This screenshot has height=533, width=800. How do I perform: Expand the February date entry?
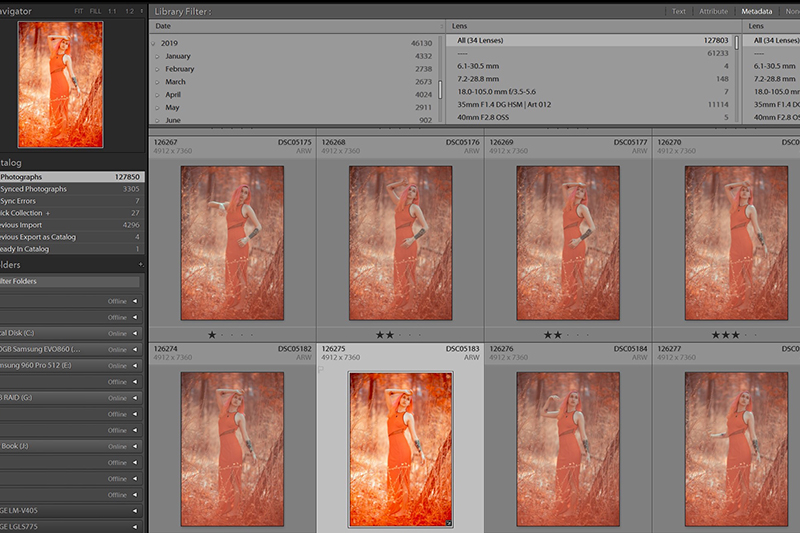[157, 69]
